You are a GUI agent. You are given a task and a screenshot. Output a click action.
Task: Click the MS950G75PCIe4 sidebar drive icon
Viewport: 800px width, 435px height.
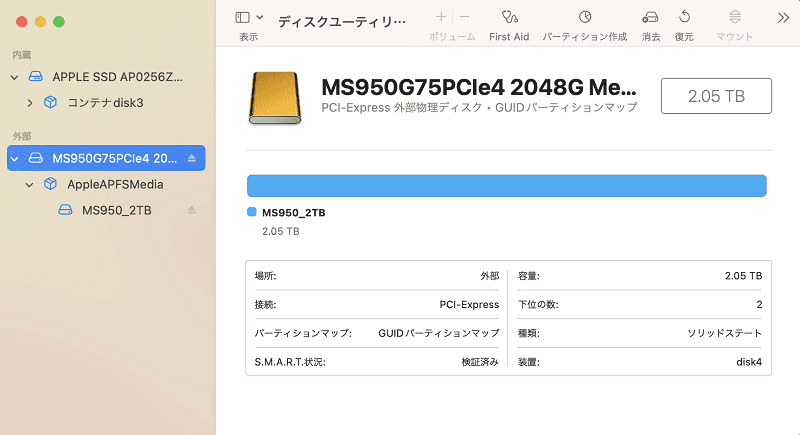(36, 158)
